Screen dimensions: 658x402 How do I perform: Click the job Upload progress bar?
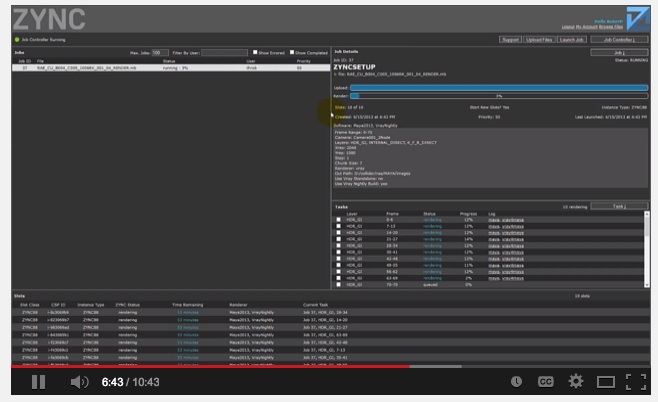pyautogui.click(x=499, y=88)
